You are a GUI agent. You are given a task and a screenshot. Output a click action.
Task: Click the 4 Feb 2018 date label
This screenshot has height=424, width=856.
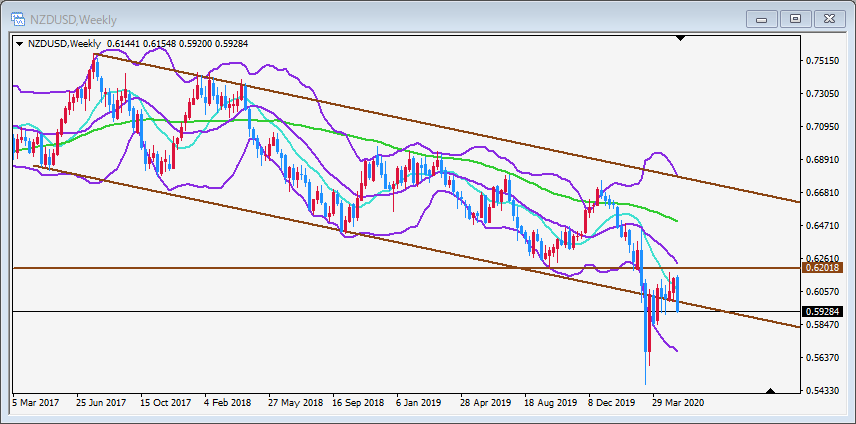click(x=228, y=403)
